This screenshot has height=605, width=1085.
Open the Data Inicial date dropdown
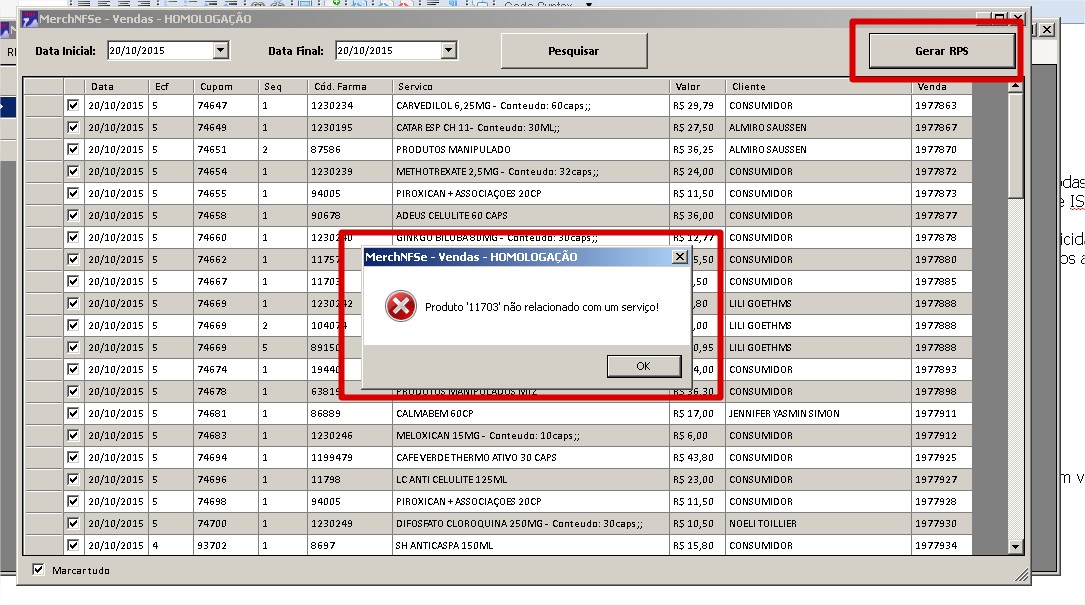pyautogui.click(x=221, y=50)
